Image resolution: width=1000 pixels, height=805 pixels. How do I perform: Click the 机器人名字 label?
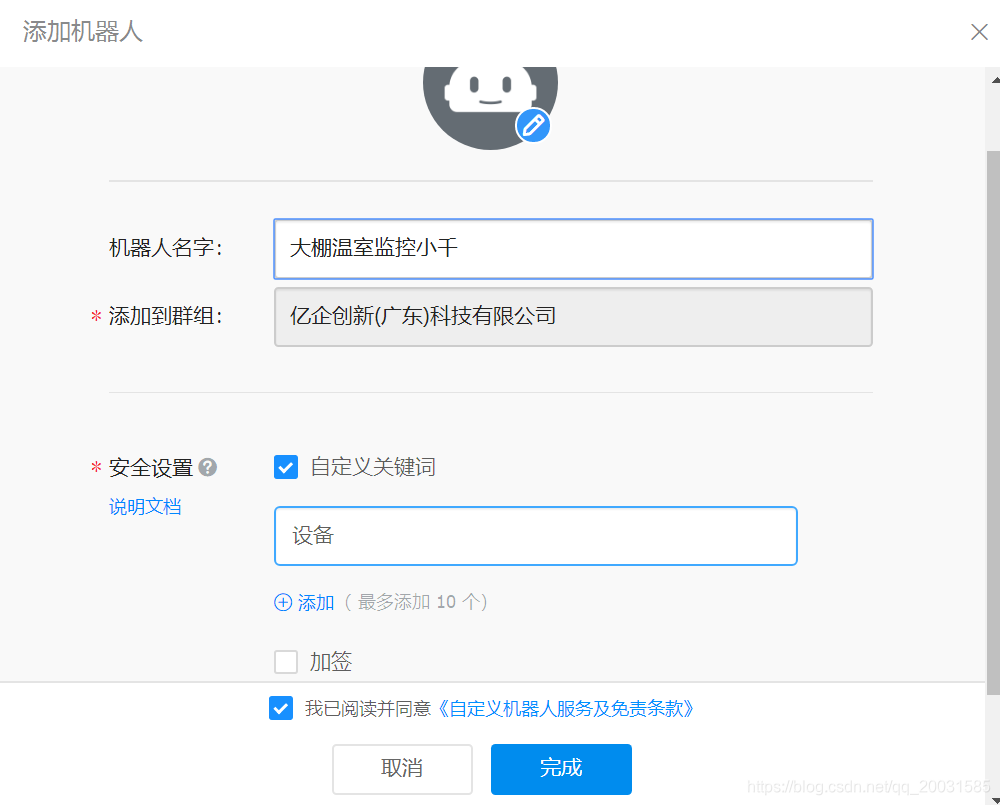tap(165, 248)
